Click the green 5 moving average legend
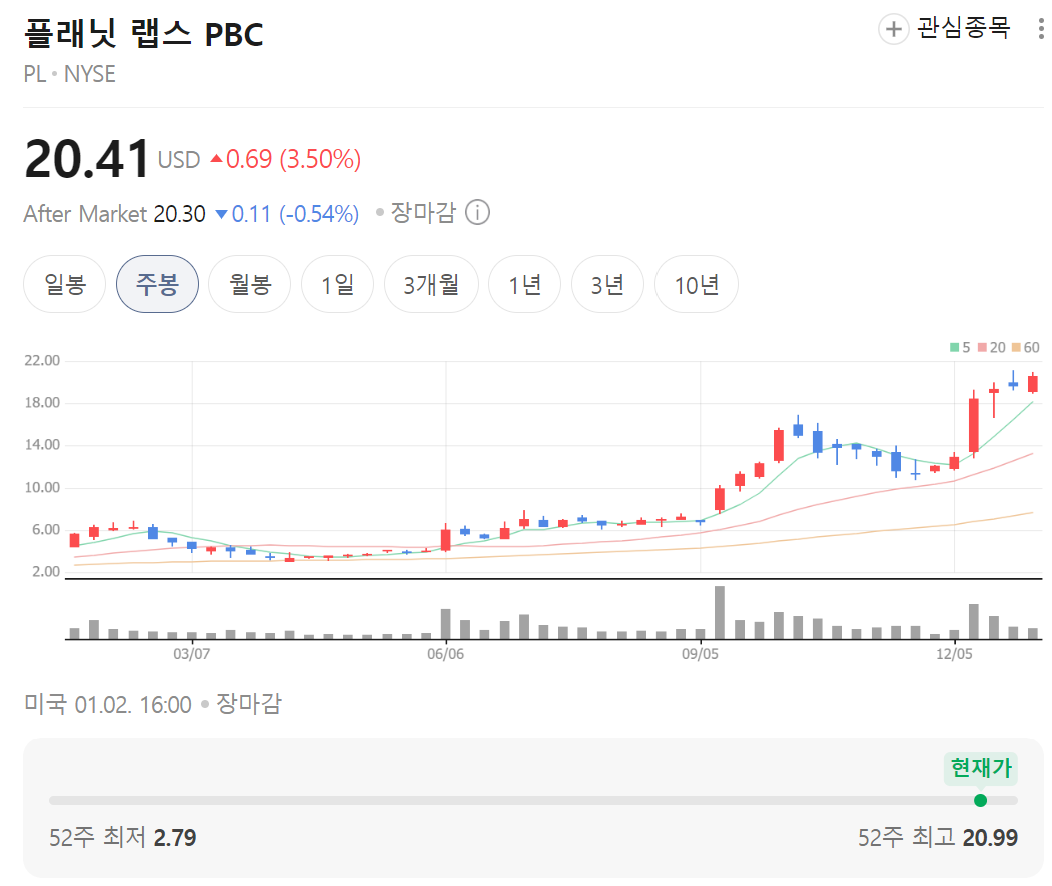Image resolution: width=1052 pixels, height=886 pixels. pyautogui.click(x=960, y=347)
